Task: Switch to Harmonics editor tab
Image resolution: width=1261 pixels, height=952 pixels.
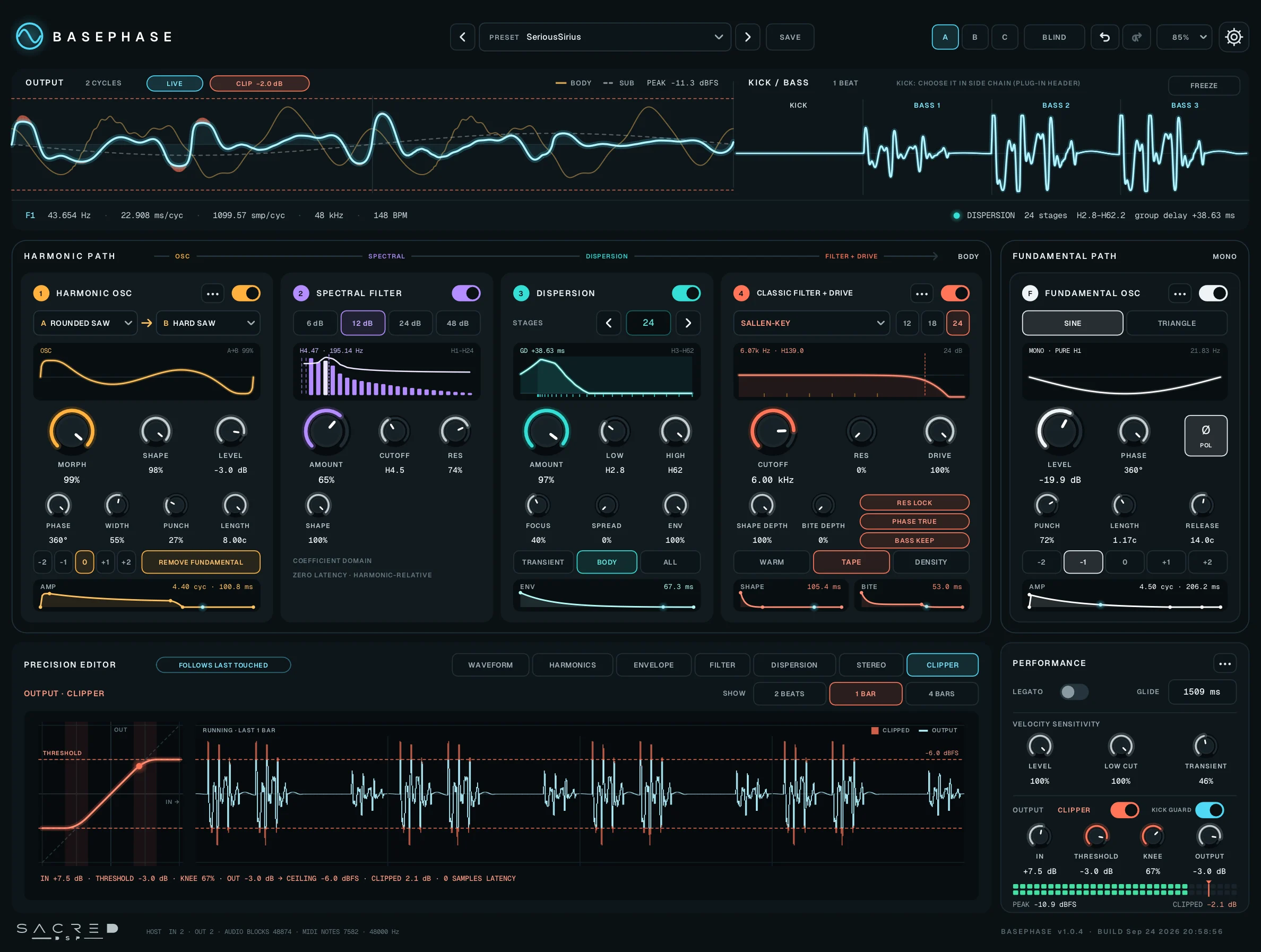Action: click(572, 665)
